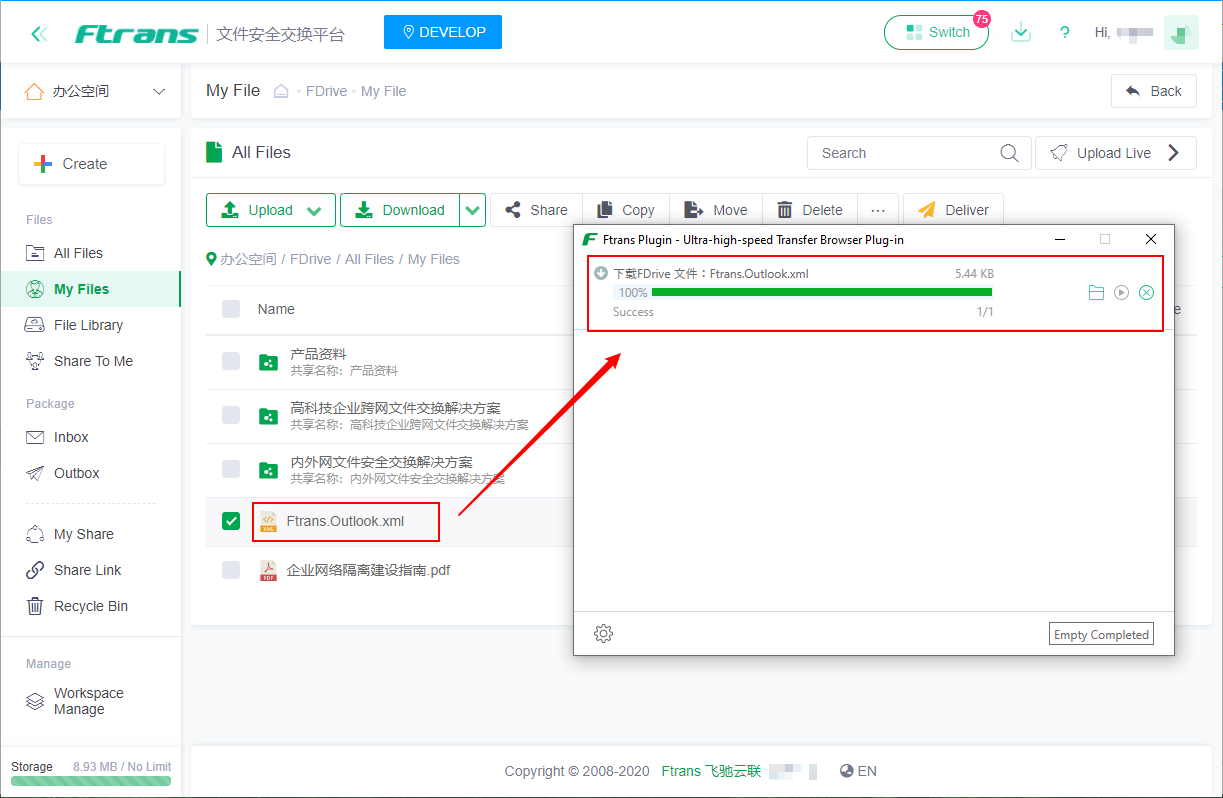Image resolution: width=1223 pixels, height=798 pixels.
Task: Check 高科技企业跨网文件交换解决方案 row checkbox
Action: (231, 415)
